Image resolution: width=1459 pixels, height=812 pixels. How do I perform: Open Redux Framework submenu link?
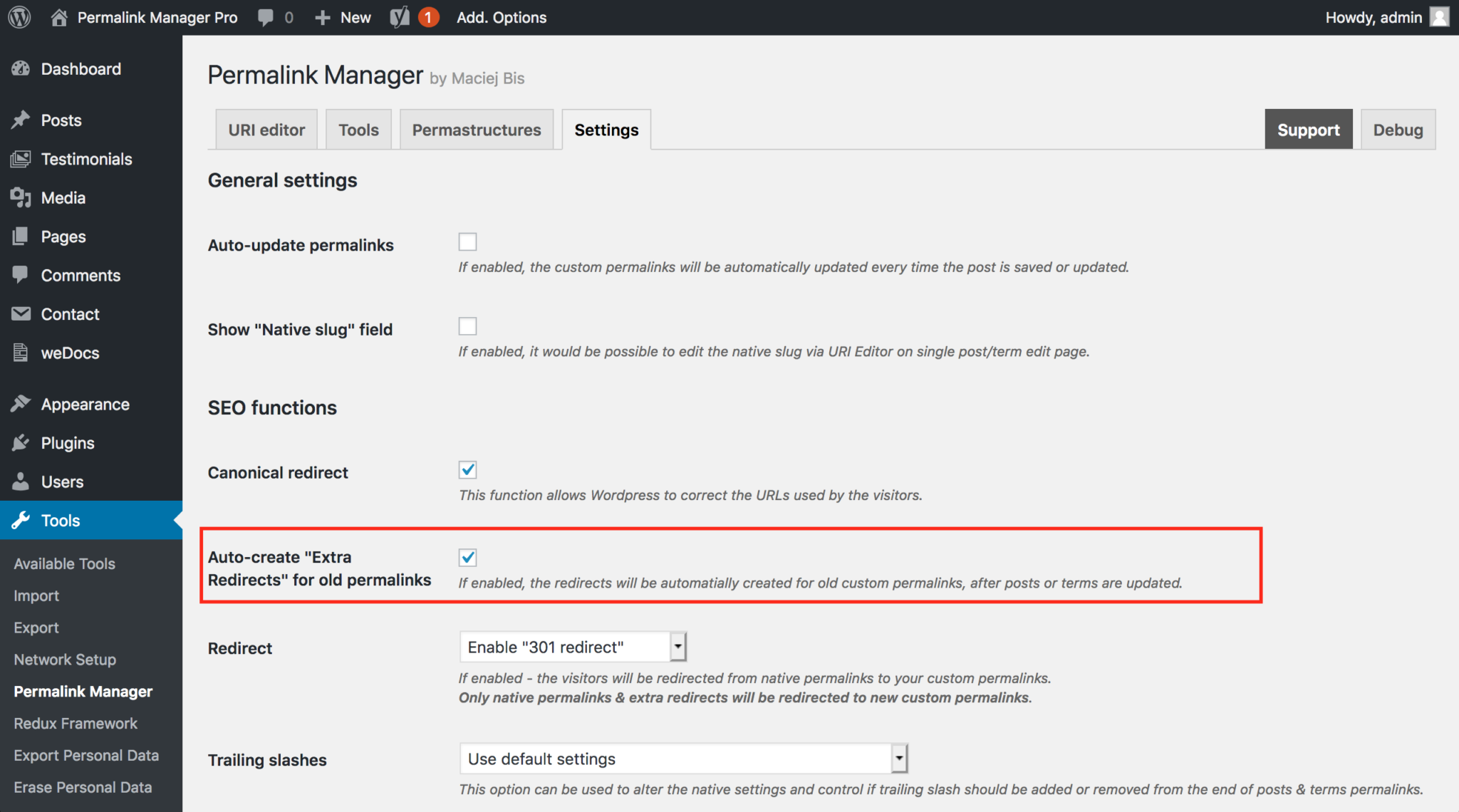76,723
